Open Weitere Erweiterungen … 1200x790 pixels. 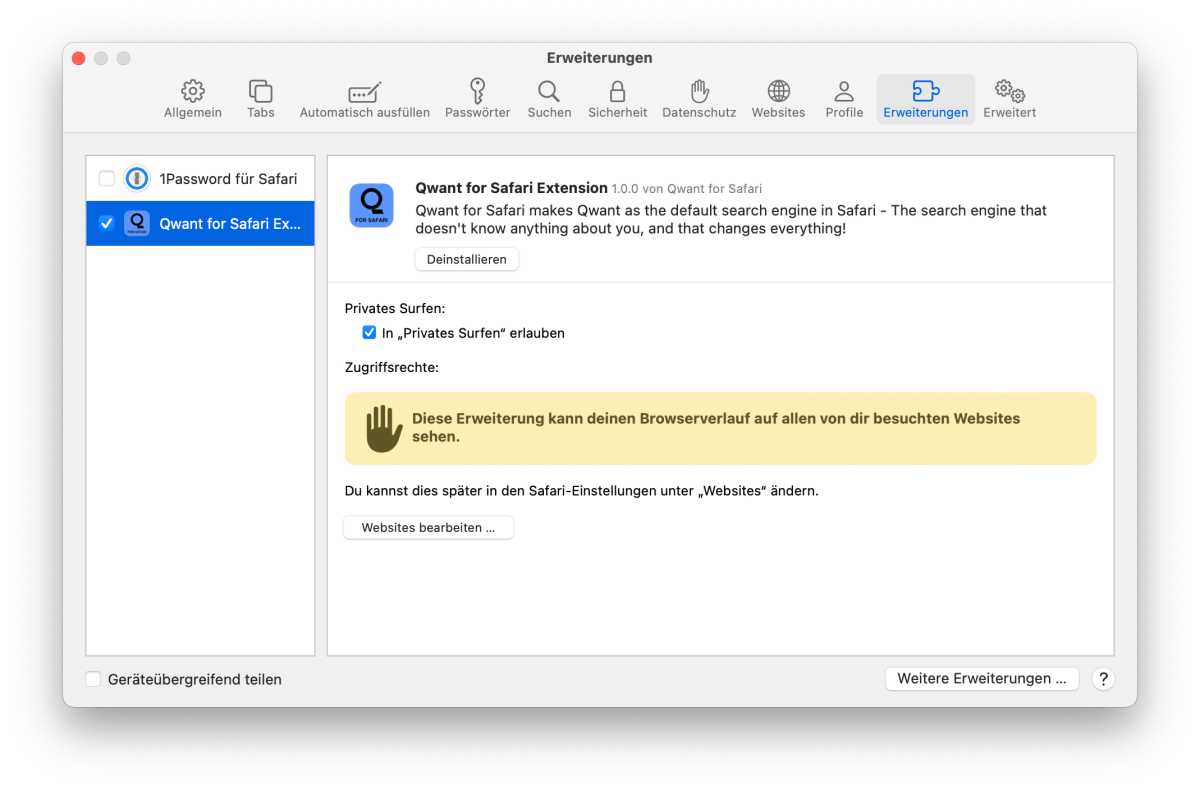[x=982, y=678]
